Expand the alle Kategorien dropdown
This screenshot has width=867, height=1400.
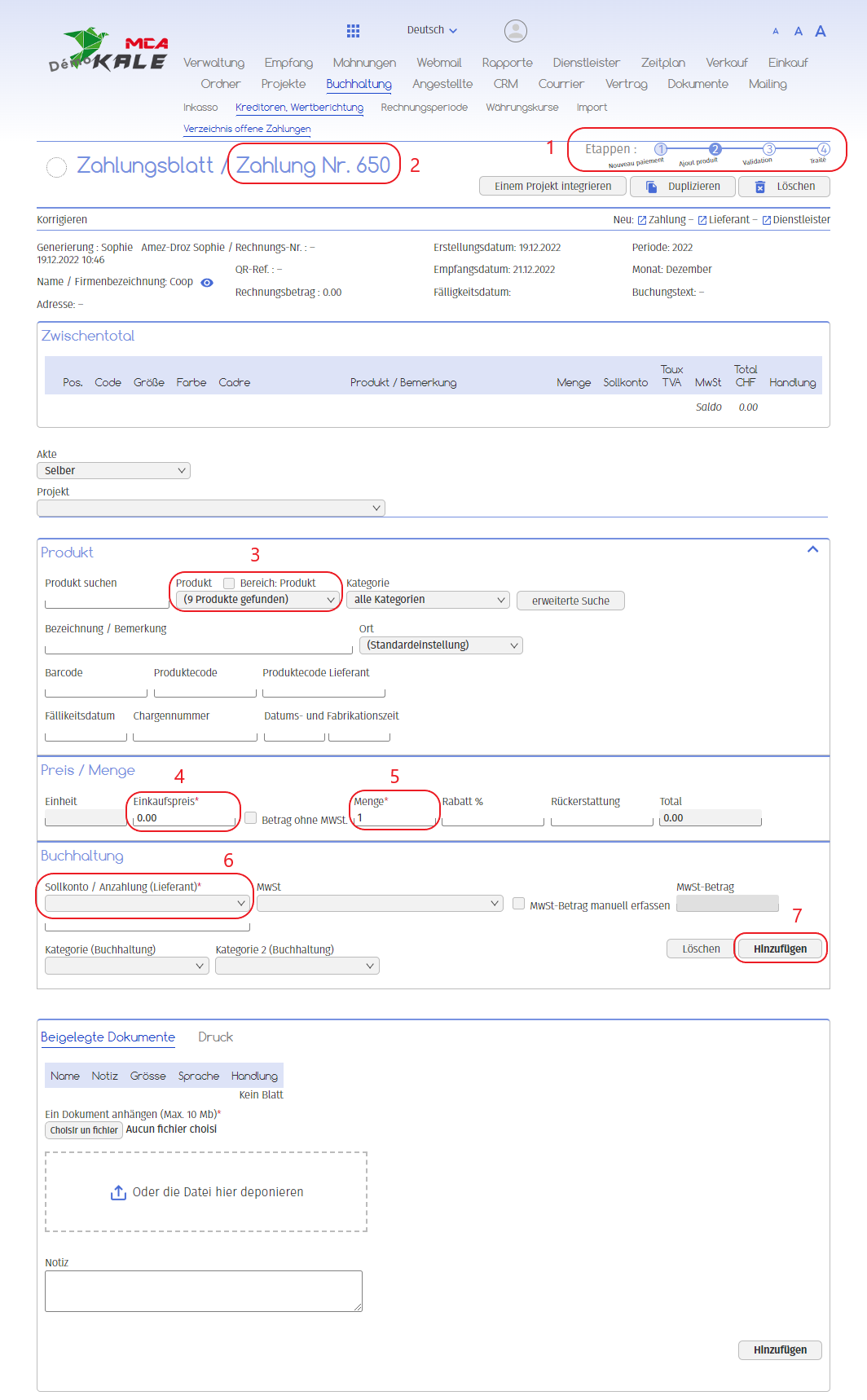tap(429, 600)
